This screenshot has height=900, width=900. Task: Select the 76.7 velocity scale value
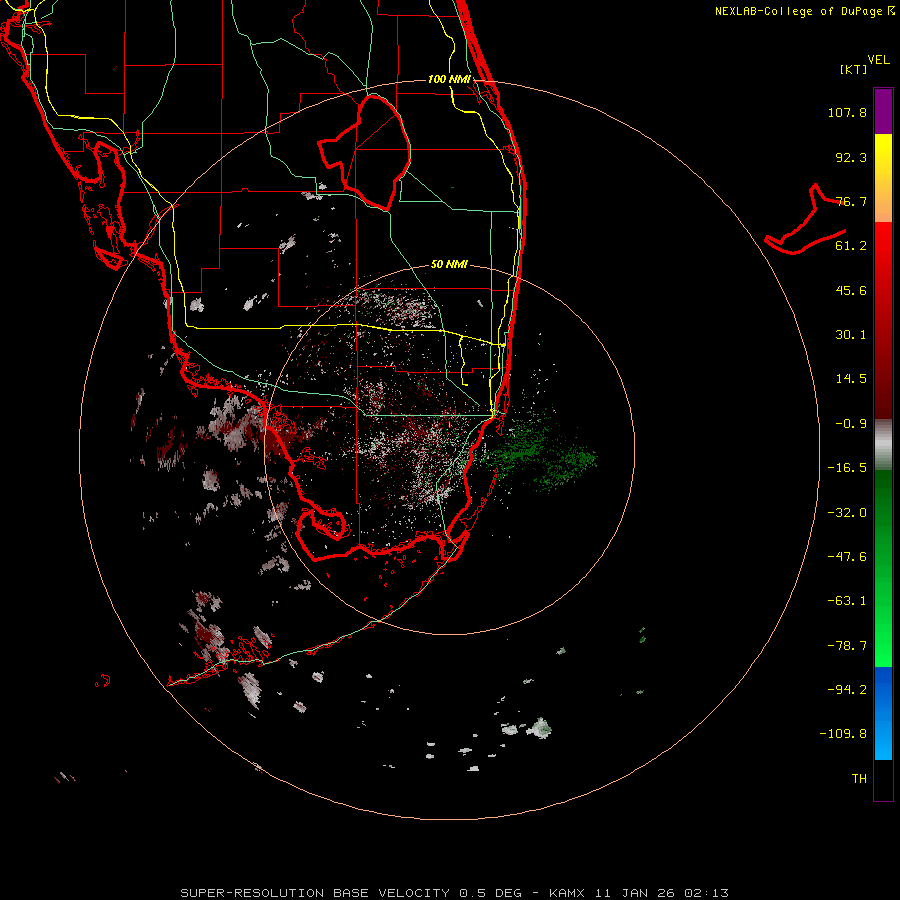point(851,201)
